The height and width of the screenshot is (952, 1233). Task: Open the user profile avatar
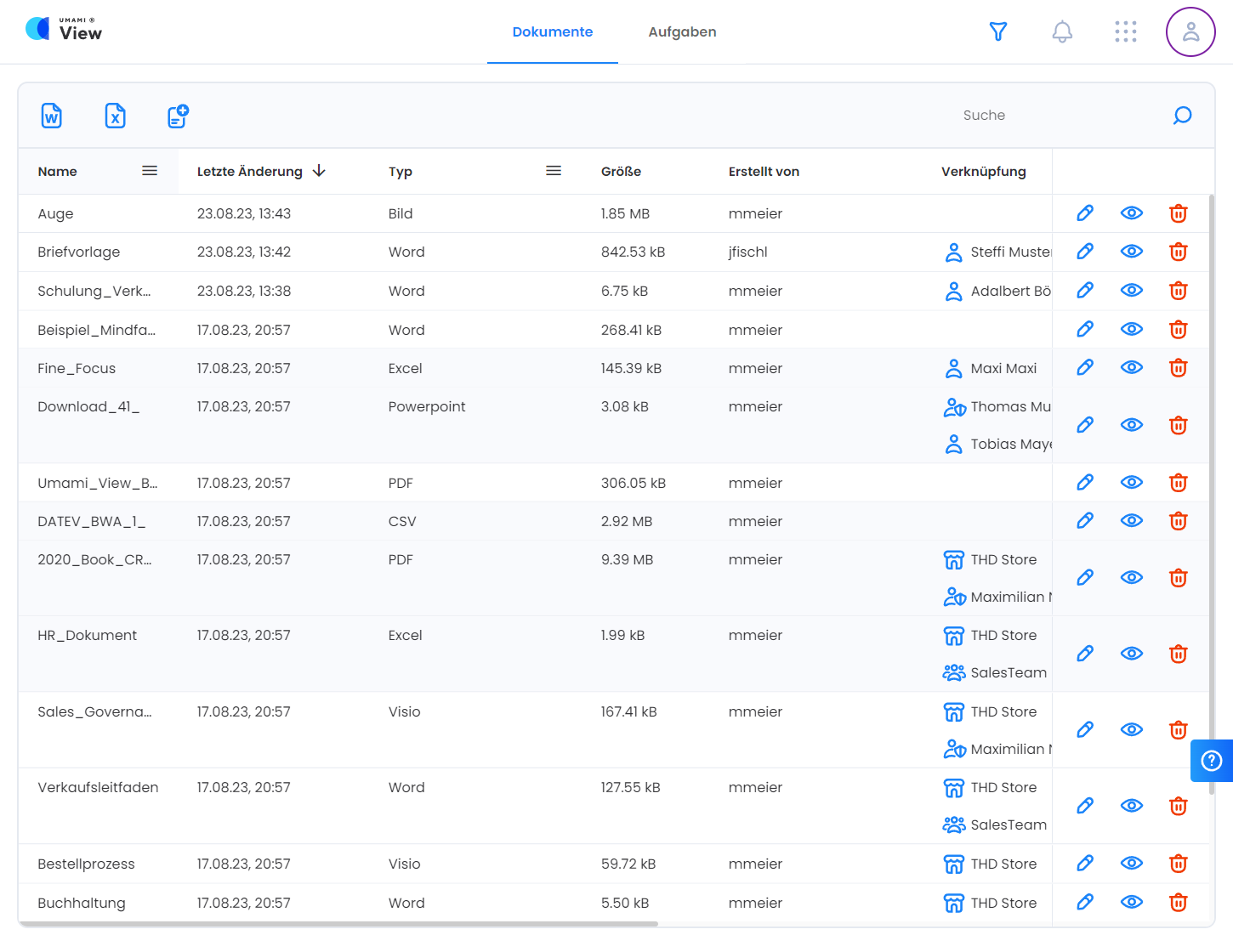pyautogui.click(x=1190, y=32)
